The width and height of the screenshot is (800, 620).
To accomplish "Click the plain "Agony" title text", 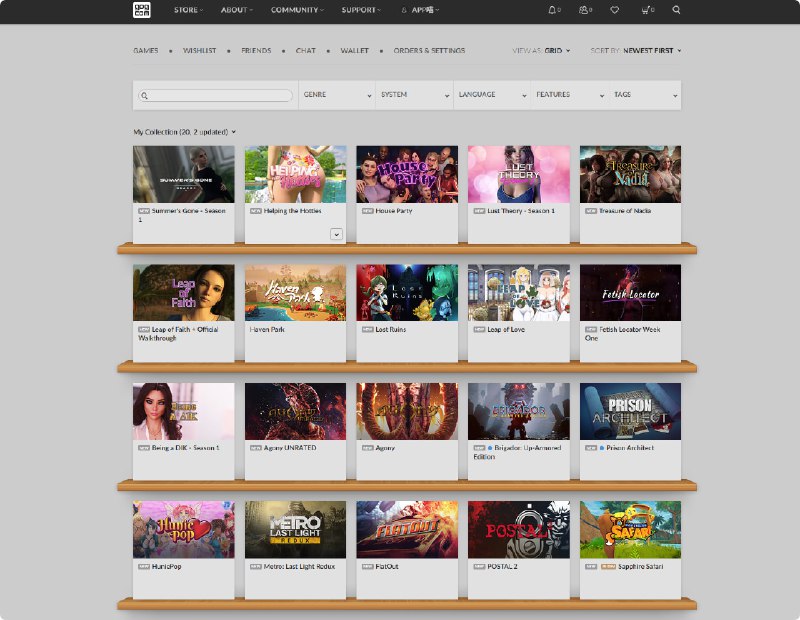I will click(385, 448).
